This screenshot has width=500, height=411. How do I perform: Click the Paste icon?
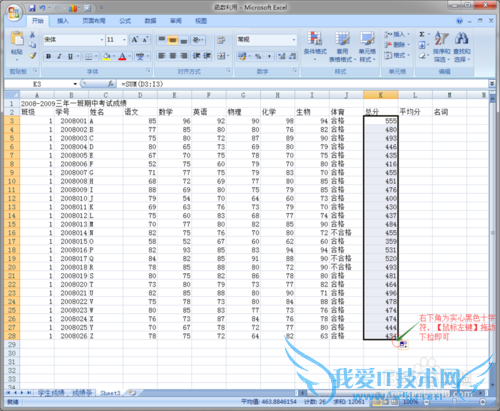[x=17, y=39]
